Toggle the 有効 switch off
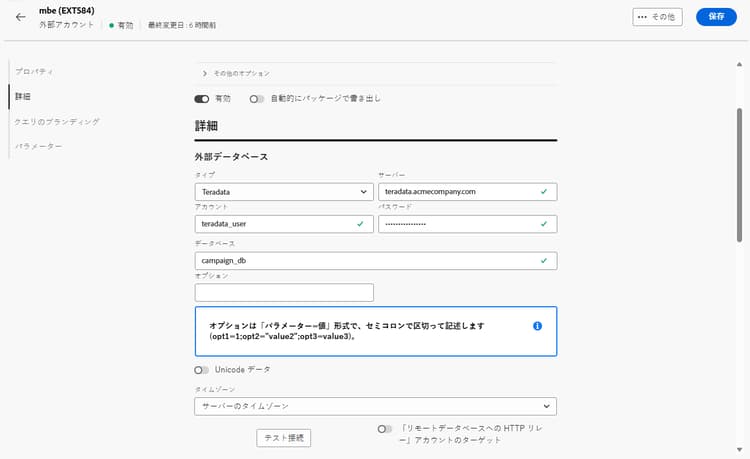750x459 pixels. click(x=202, y=99)
